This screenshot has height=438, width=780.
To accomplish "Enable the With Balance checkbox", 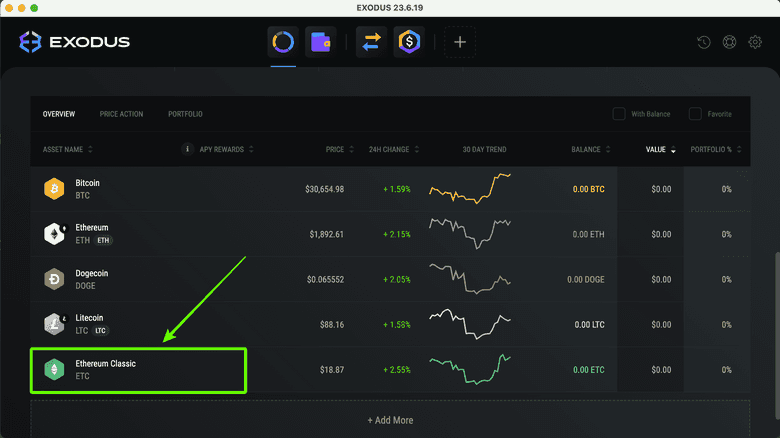I will [619, 114].
